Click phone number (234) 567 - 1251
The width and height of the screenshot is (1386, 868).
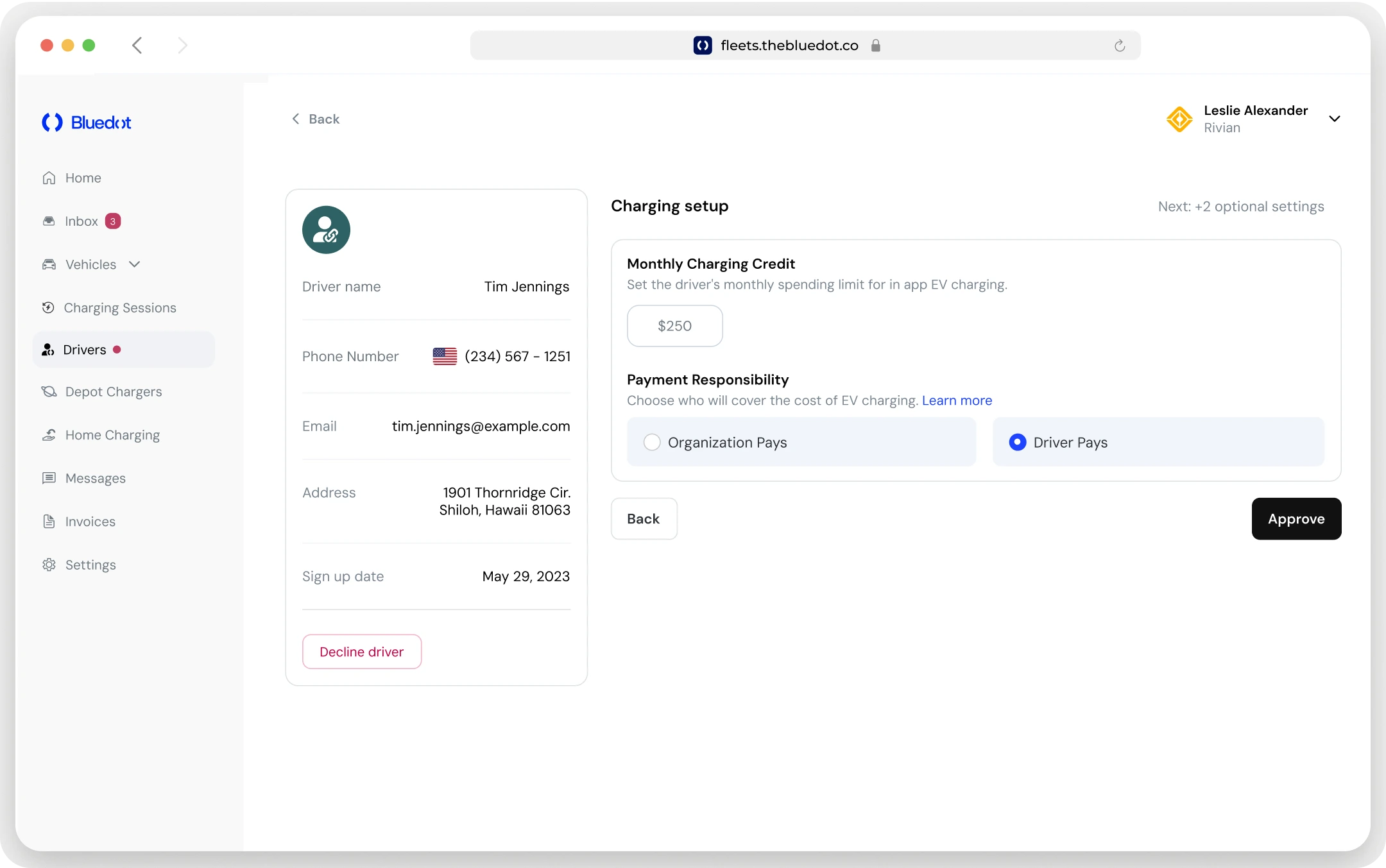[x=517, y=356]
